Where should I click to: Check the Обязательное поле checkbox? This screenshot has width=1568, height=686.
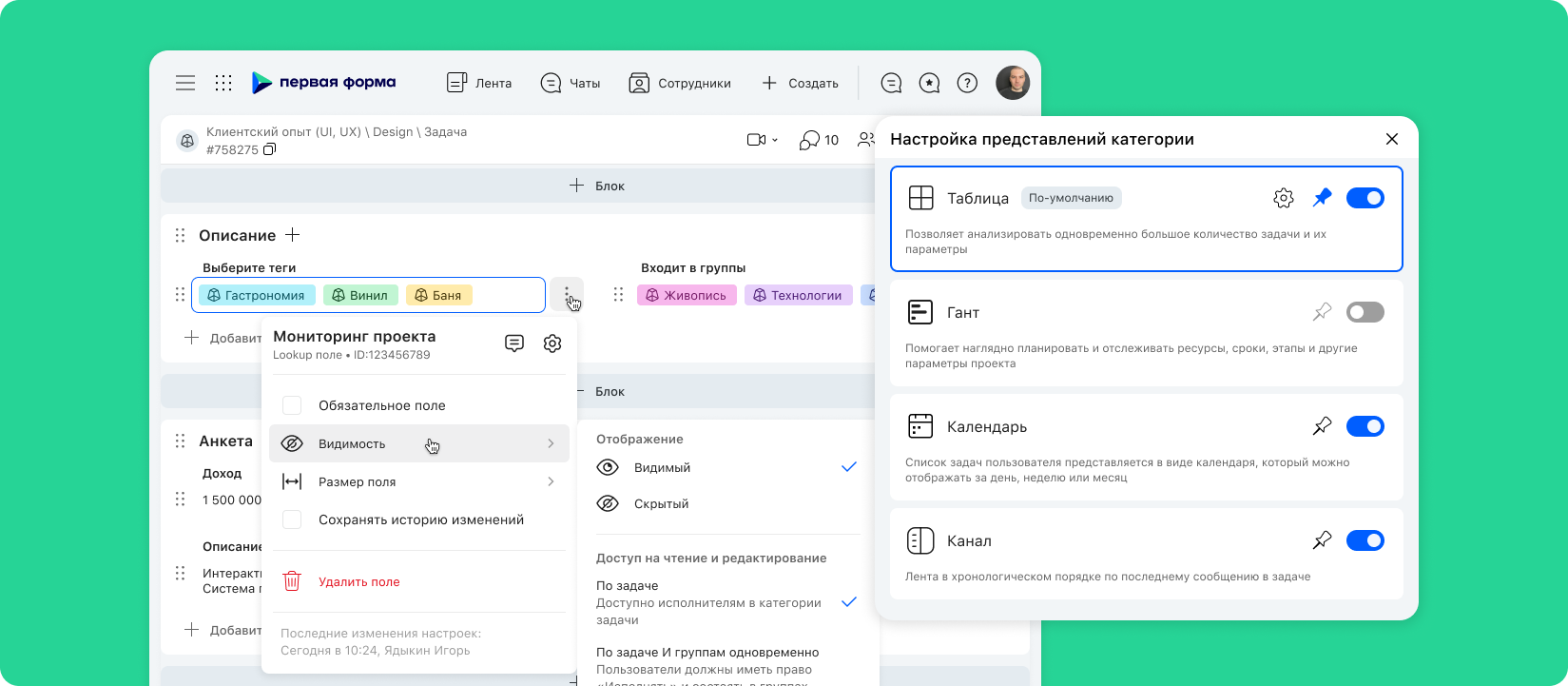coord(292,405)
